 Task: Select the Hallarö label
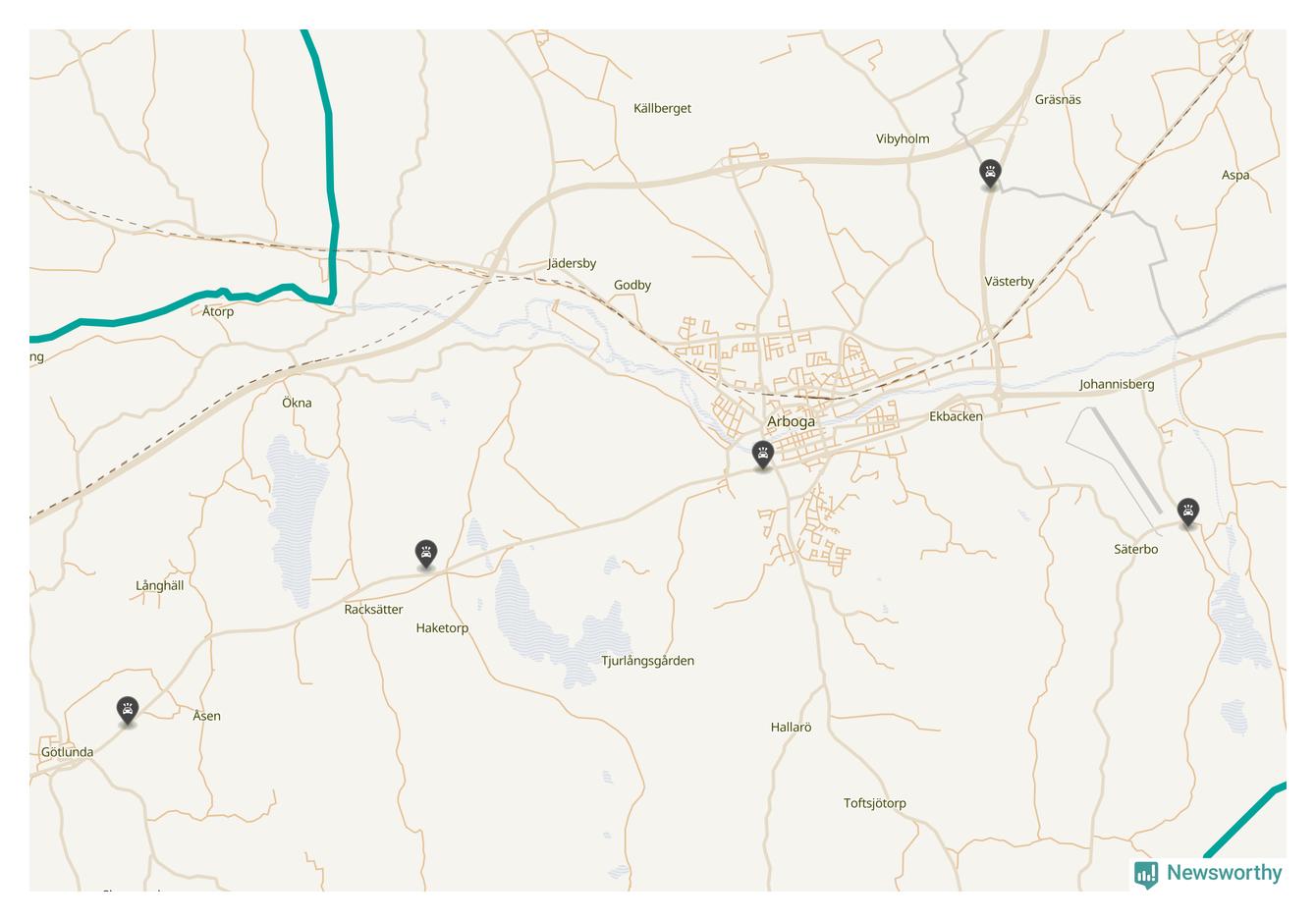791,728
